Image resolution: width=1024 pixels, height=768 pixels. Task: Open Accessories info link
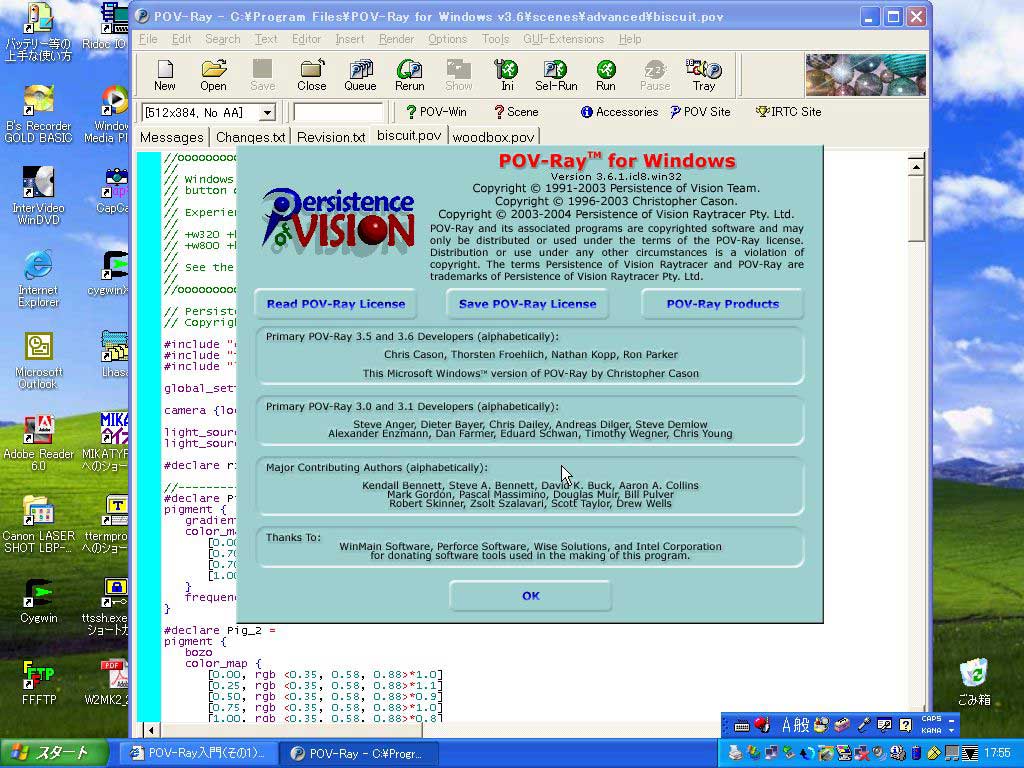[619, 112]
